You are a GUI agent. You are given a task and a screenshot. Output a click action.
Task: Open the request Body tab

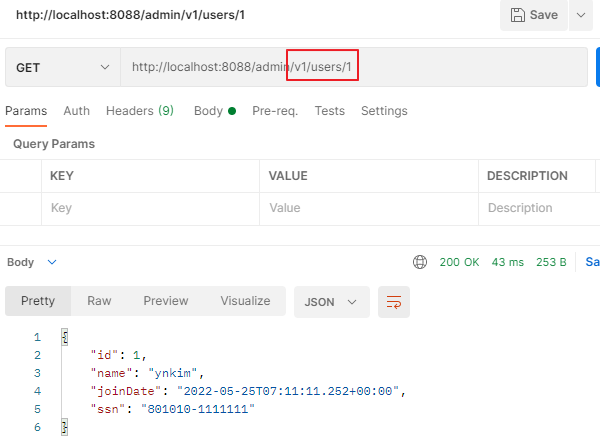coord(215,111)
